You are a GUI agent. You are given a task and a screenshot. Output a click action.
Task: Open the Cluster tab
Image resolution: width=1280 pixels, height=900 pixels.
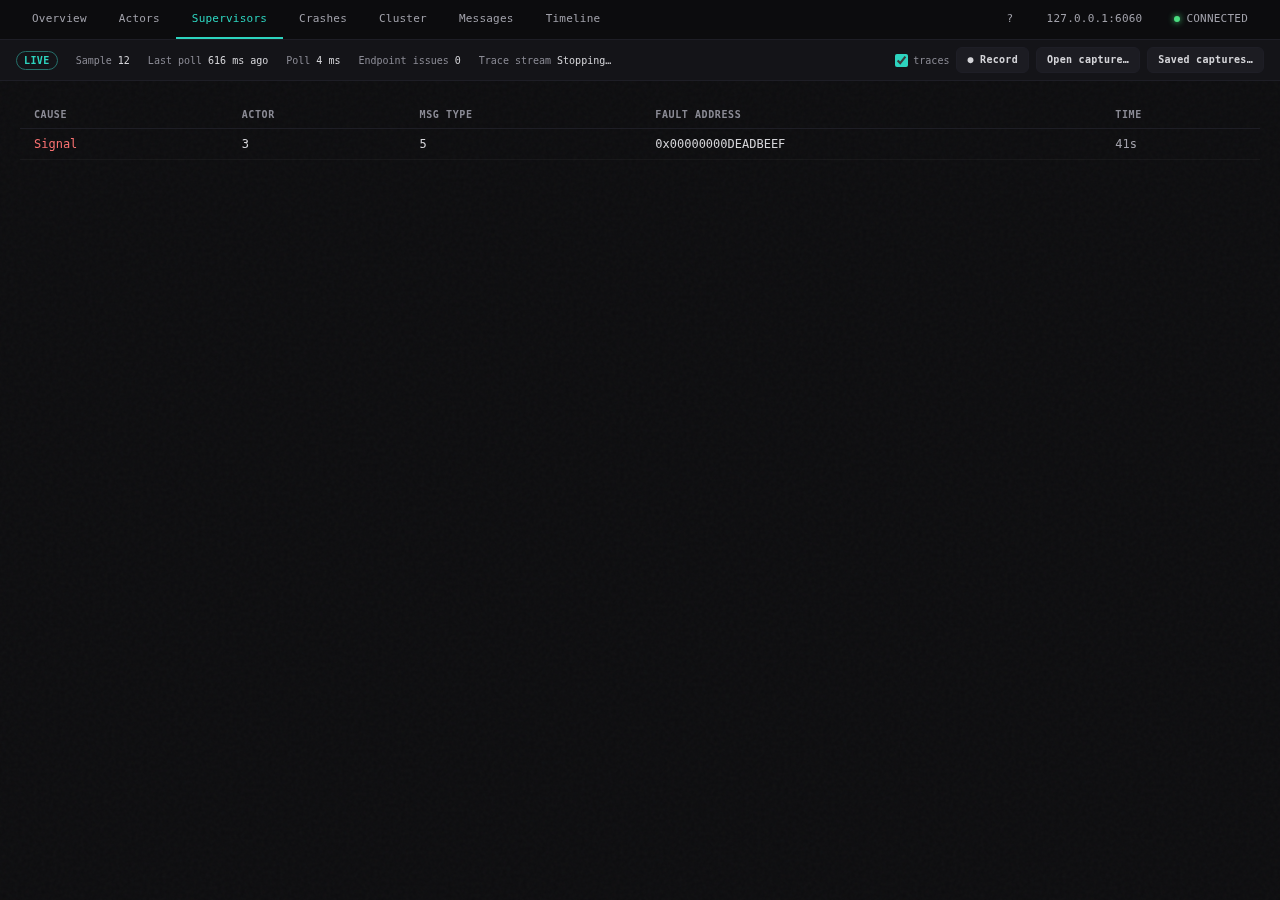(403, 19)
